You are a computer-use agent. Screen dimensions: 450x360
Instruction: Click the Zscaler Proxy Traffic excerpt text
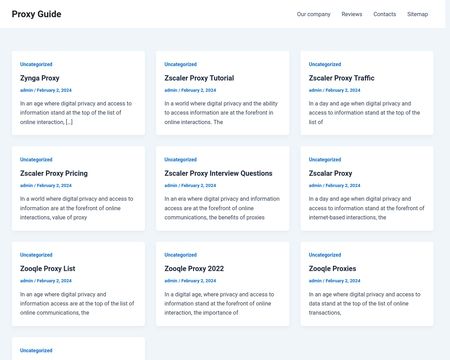pyautogui.click(x=364, y=113)
